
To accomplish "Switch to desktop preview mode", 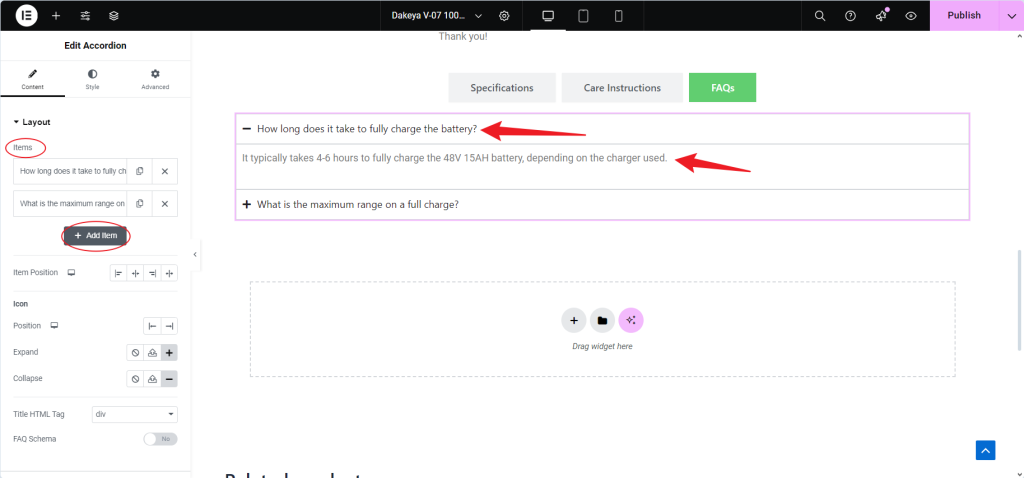I will click(548, 16).
